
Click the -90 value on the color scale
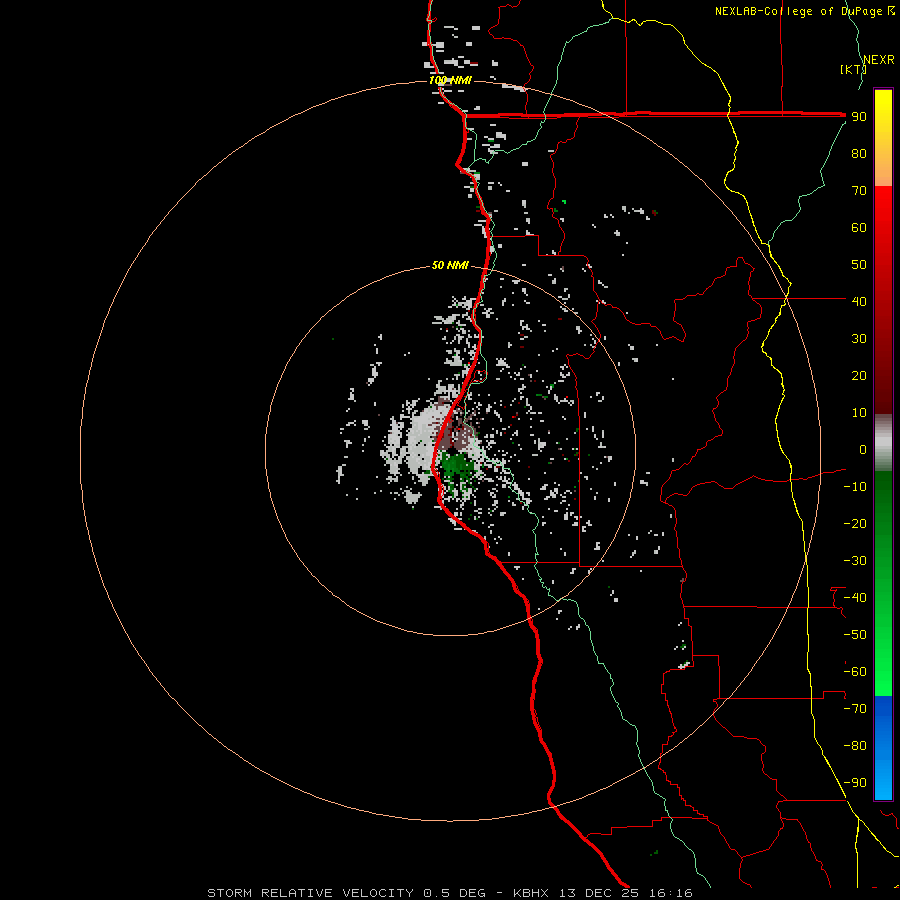(x=855, y=783)
